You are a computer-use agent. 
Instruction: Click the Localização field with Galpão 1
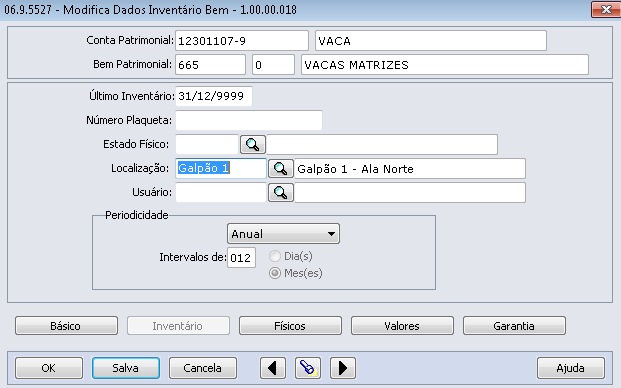pos(221,169)
